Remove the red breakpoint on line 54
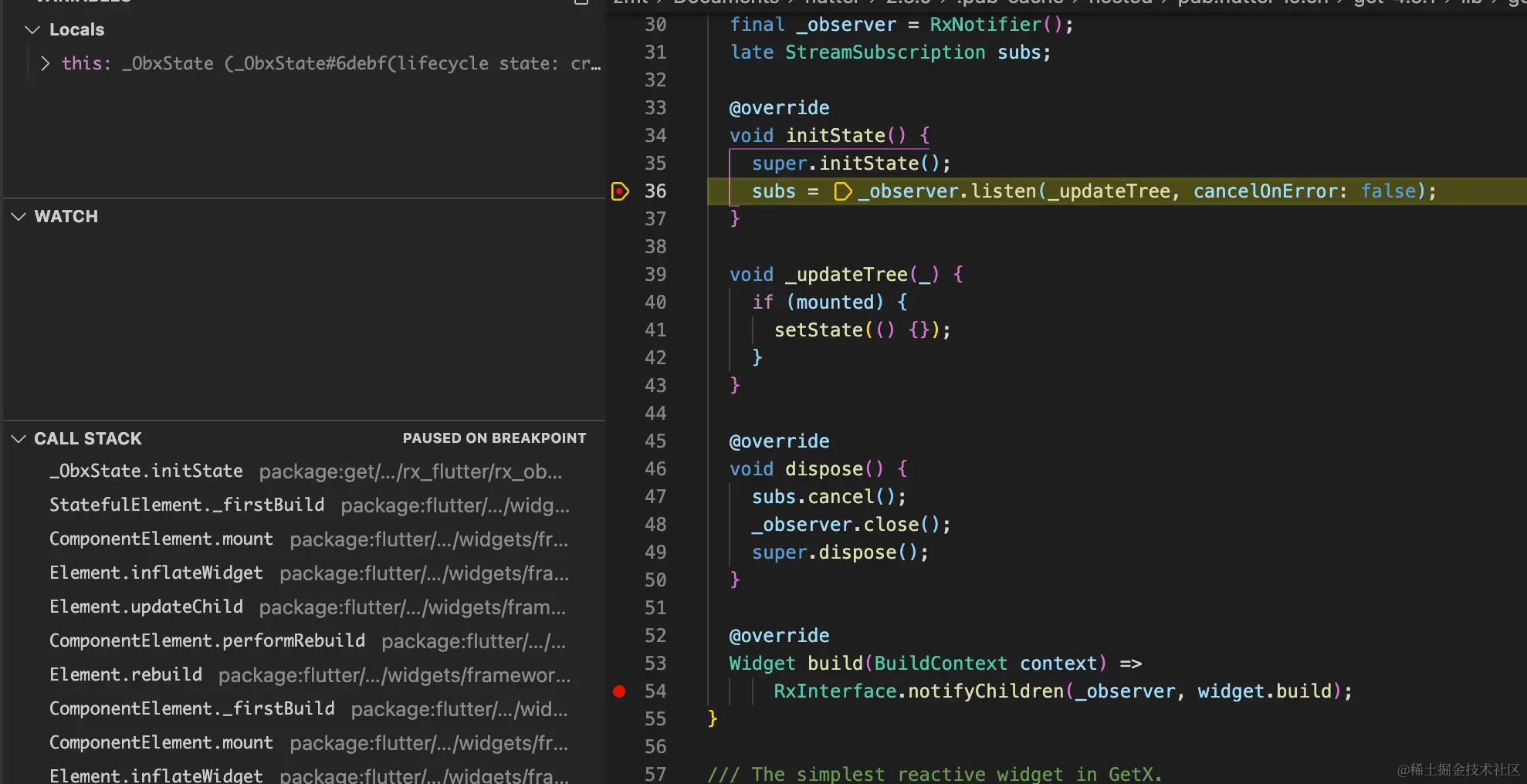The height and width of the screenshot is (784, 1527). (619, 691)
